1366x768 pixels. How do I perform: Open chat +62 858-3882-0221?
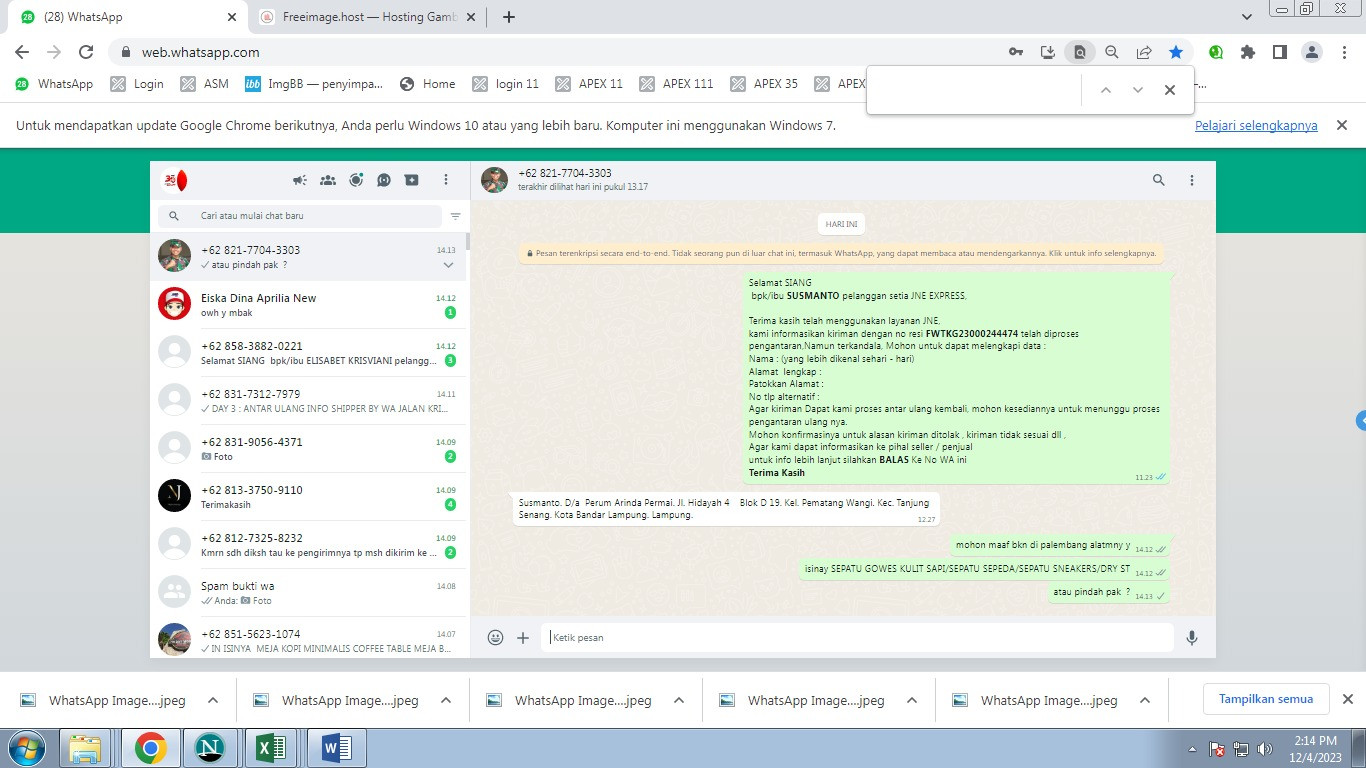308,352
